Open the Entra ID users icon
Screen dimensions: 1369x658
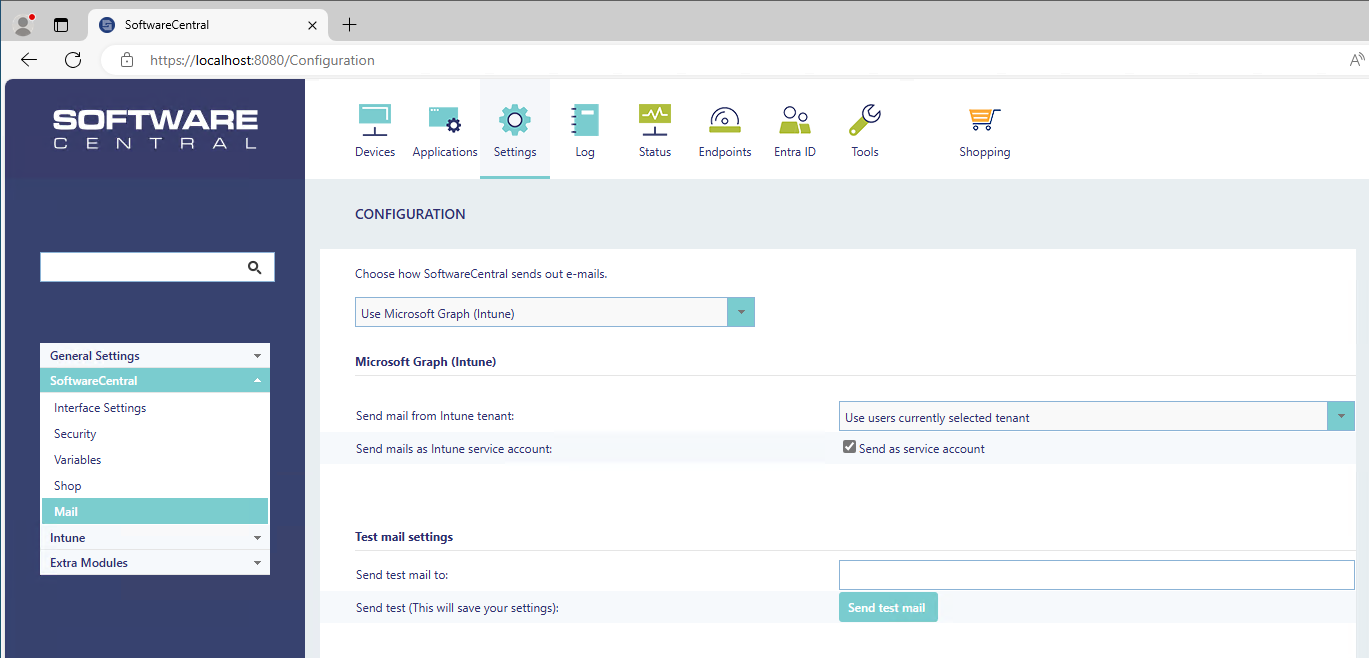pos(795,121)
